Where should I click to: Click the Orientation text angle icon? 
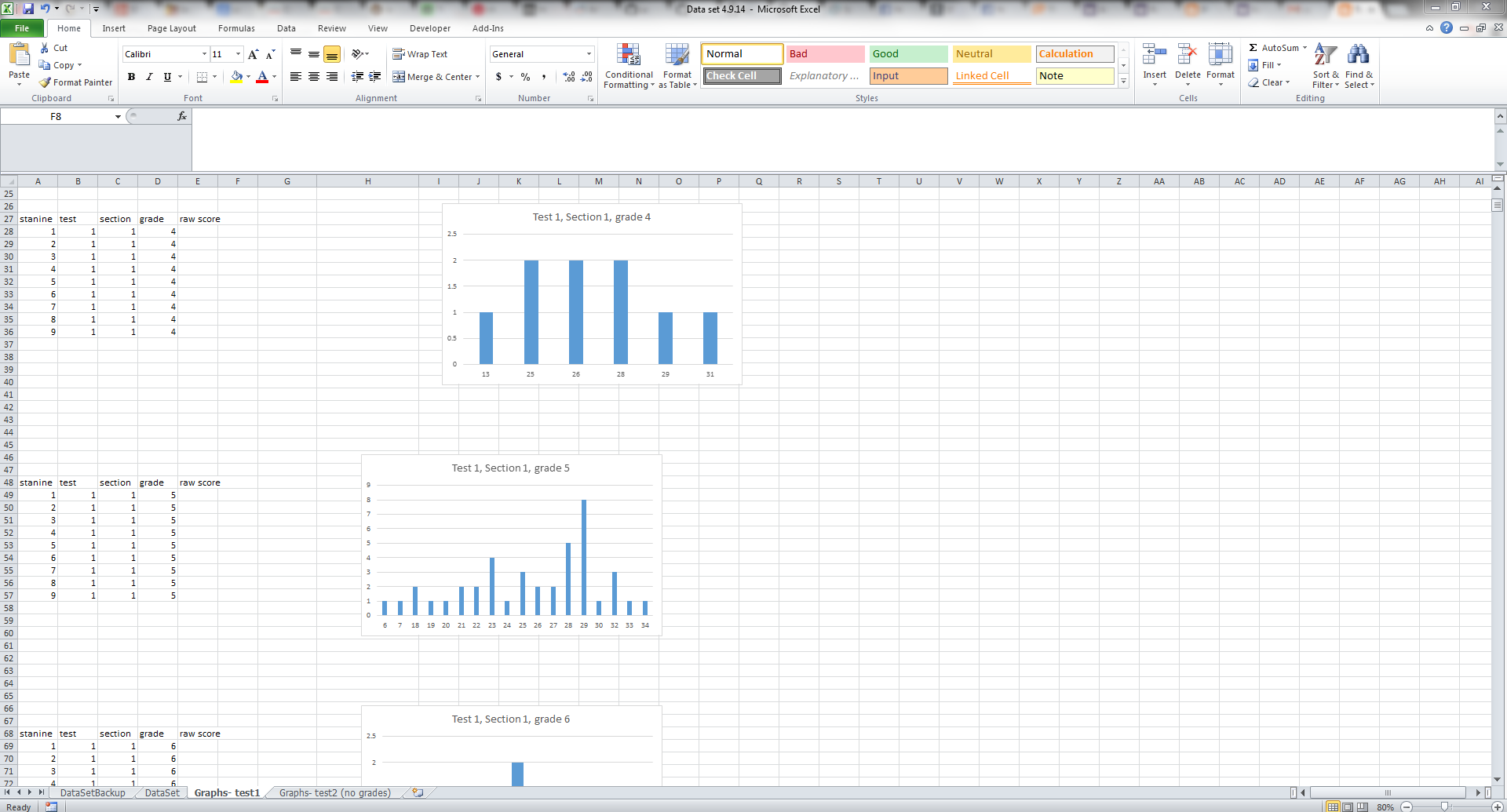pos(357,54)
